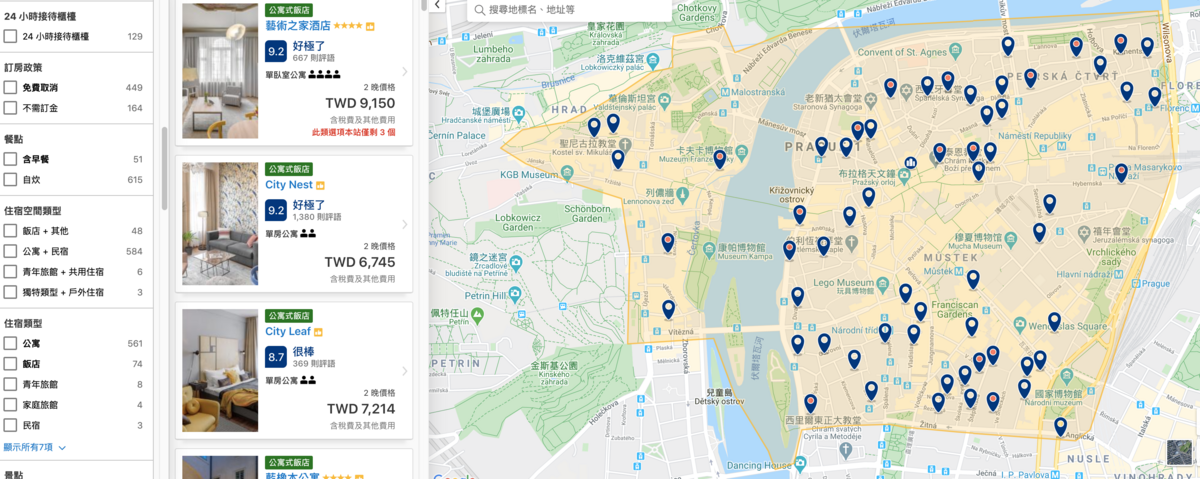
Task: Tick the 免費取消 checkbox
Action: point(10,88)
